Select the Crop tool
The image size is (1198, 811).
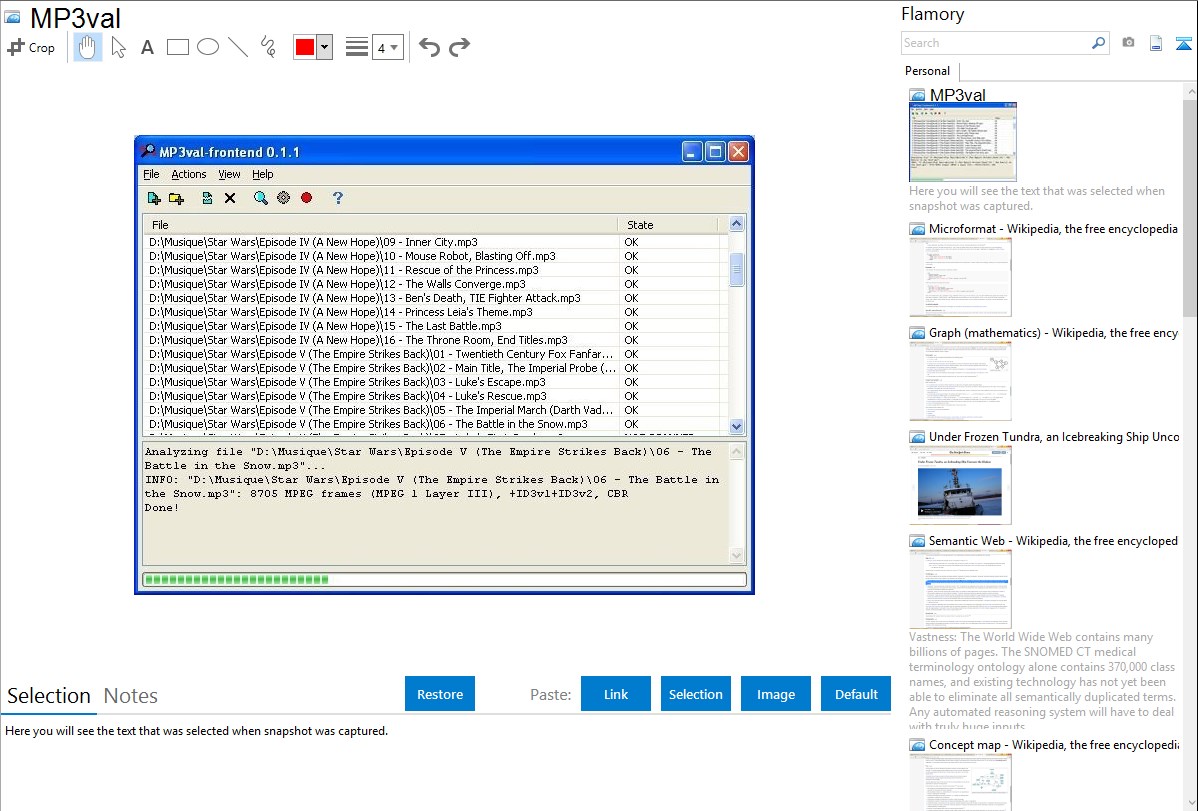coord(31,47)
